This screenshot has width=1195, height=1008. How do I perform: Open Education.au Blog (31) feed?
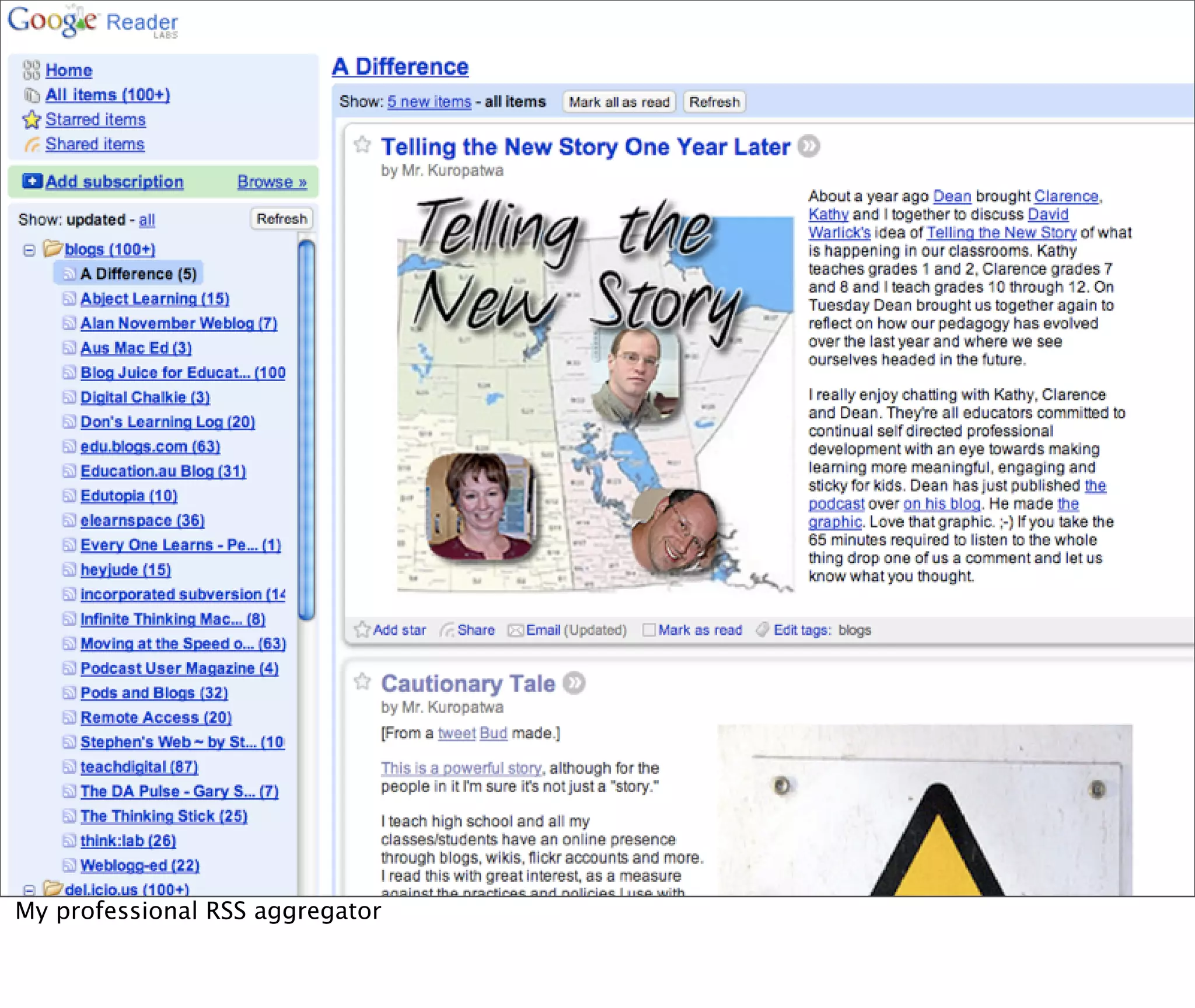pos(163,471)
